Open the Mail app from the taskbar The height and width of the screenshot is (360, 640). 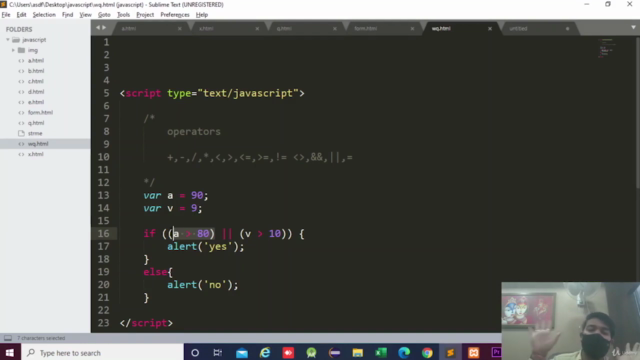pos(242,353)
